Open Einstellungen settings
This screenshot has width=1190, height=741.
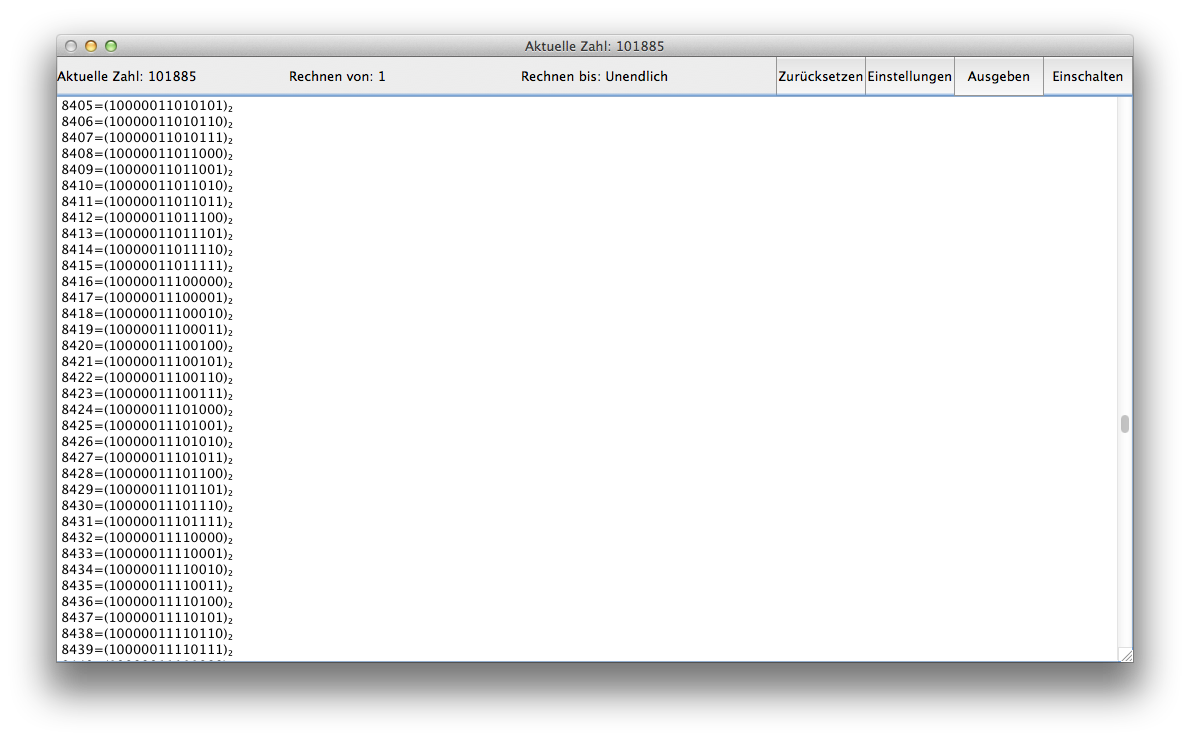click(909, 77)
